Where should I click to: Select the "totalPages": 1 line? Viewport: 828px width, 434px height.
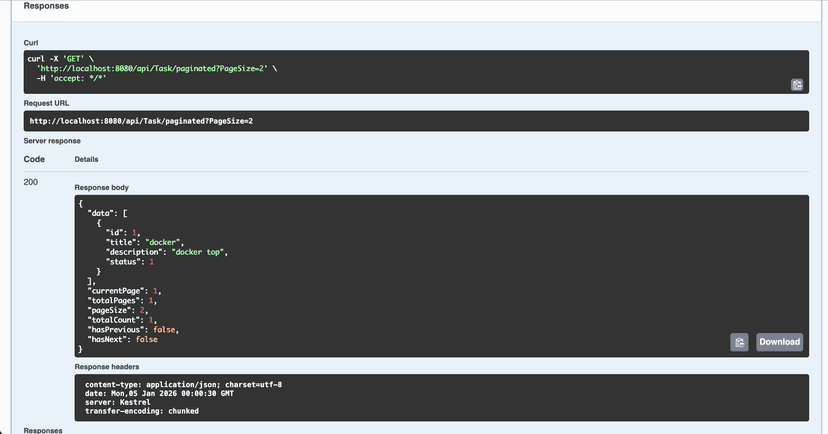pos(123,300)
